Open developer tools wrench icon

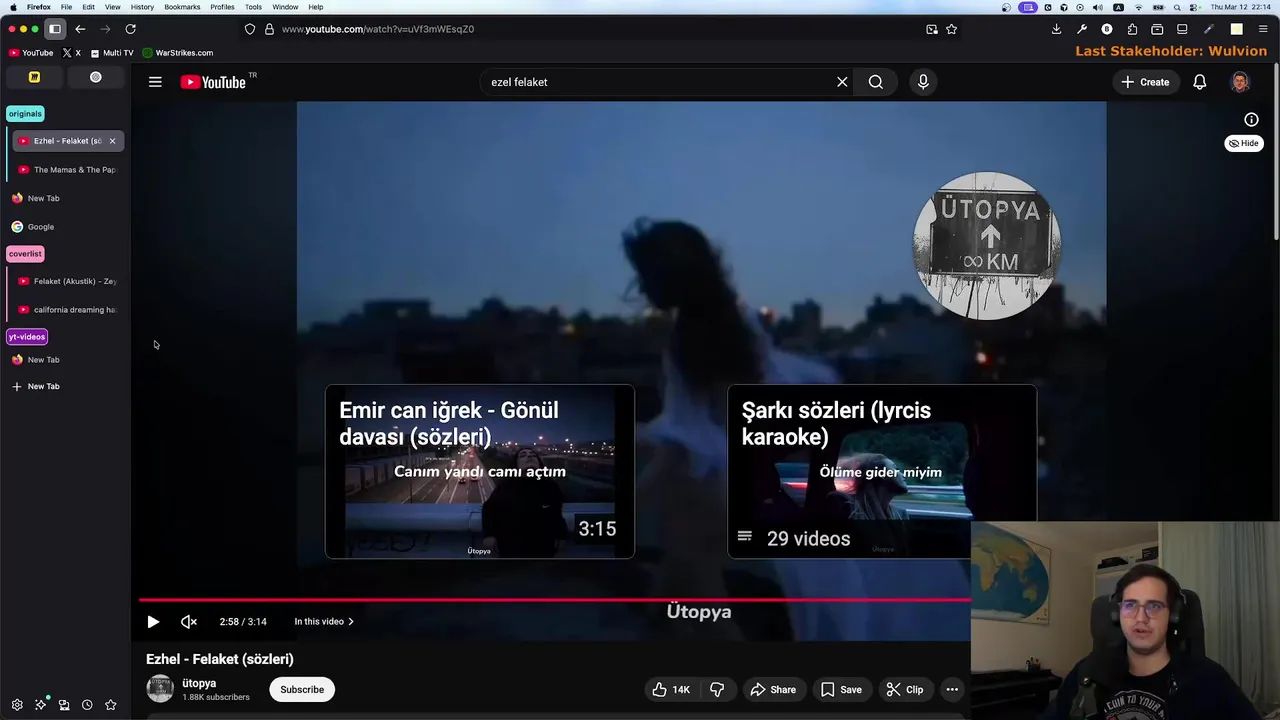[1082, 29]
